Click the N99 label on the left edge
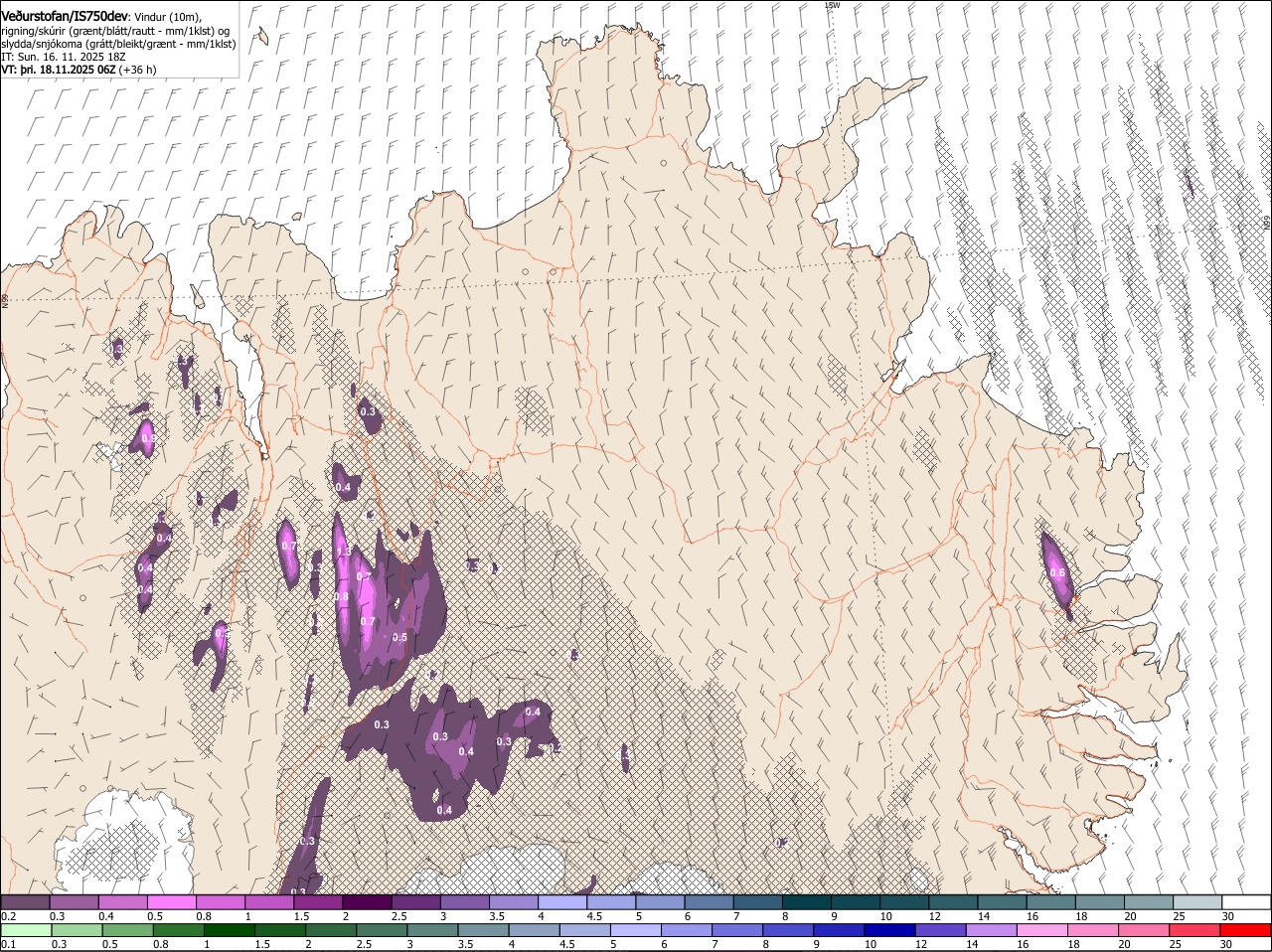 point(4,299)
